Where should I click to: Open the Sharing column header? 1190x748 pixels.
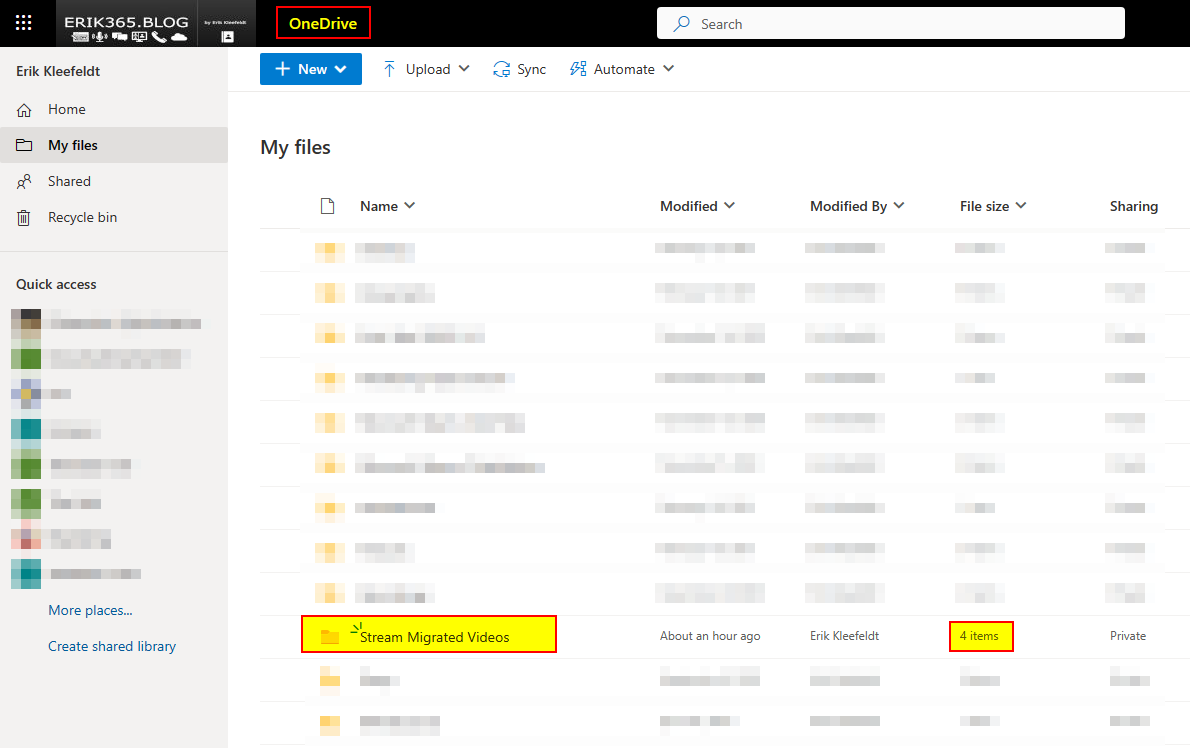pos(1133,206)
